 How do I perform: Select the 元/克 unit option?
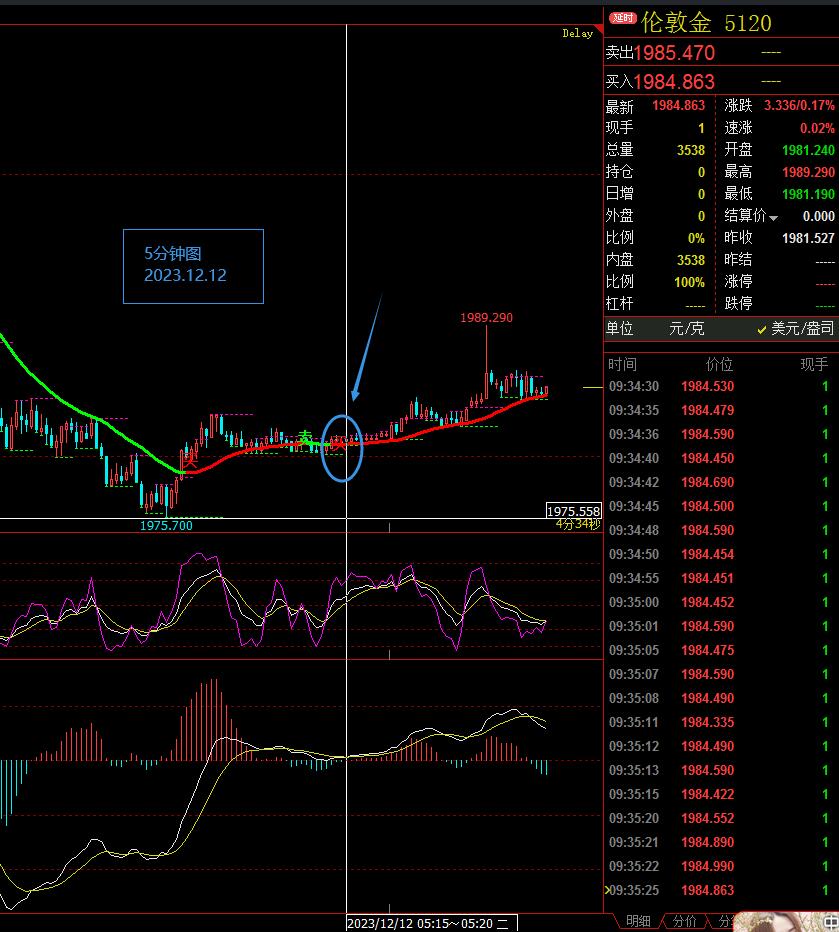686,328
